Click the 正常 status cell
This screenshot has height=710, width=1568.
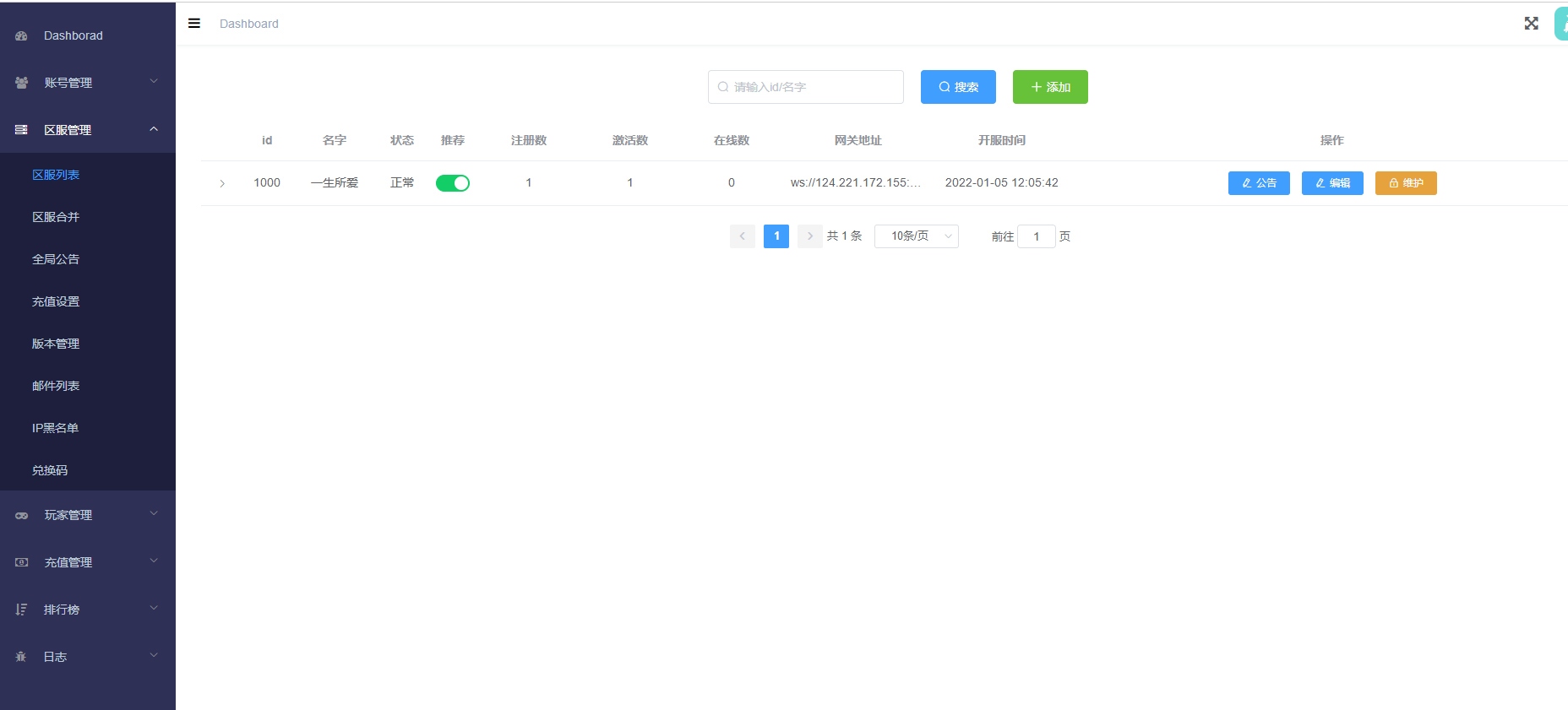pos(402,182)
